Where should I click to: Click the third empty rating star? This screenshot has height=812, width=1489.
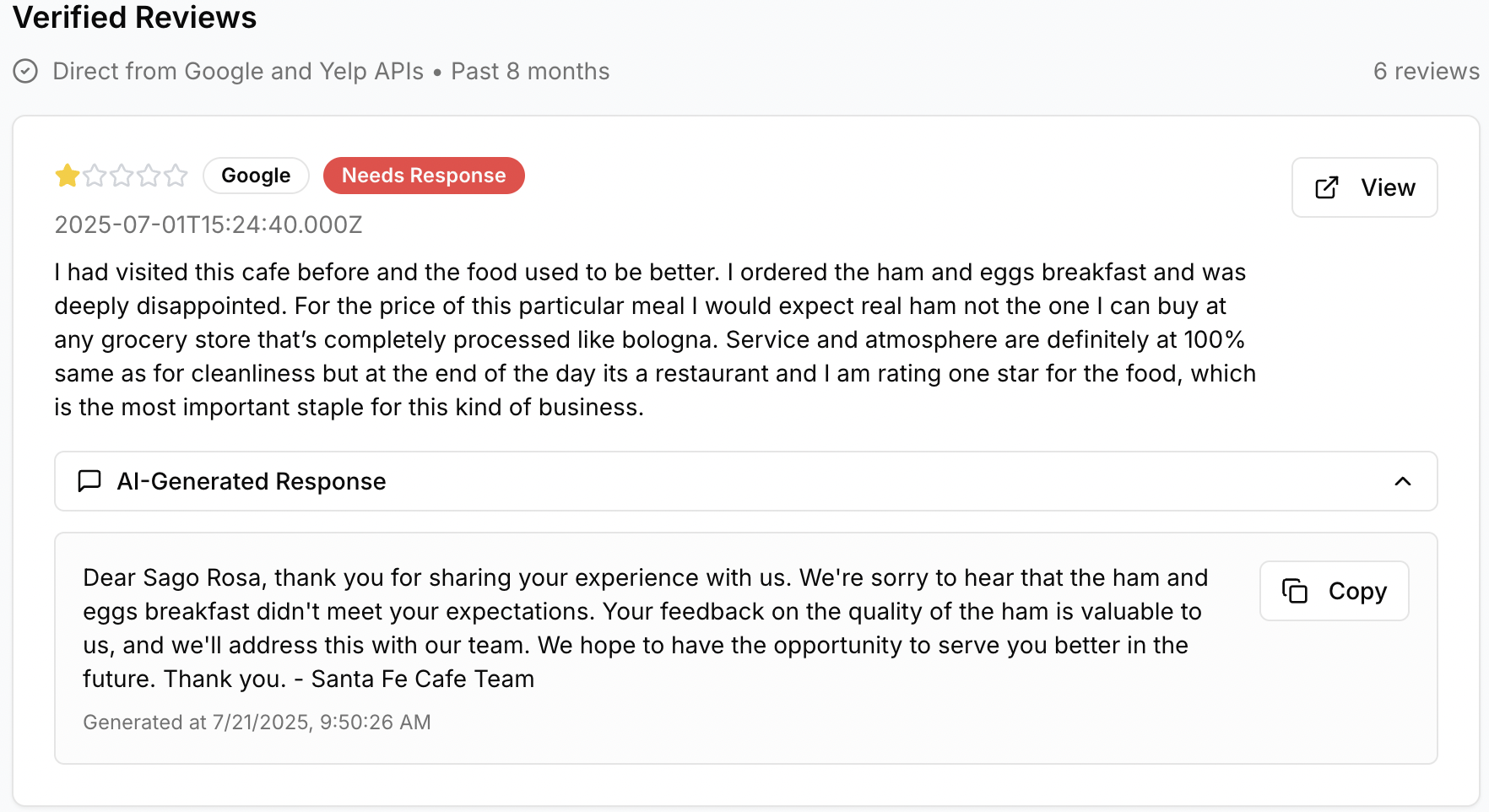click(x=122, y=176)
